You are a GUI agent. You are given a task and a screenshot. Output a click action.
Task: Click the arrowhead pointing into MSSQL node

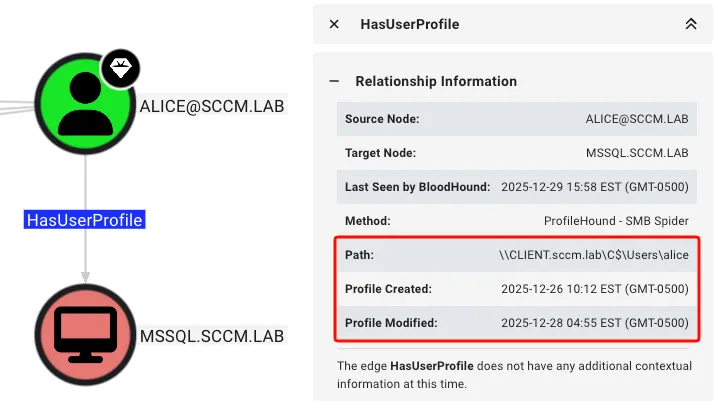(x=85, y=274)
